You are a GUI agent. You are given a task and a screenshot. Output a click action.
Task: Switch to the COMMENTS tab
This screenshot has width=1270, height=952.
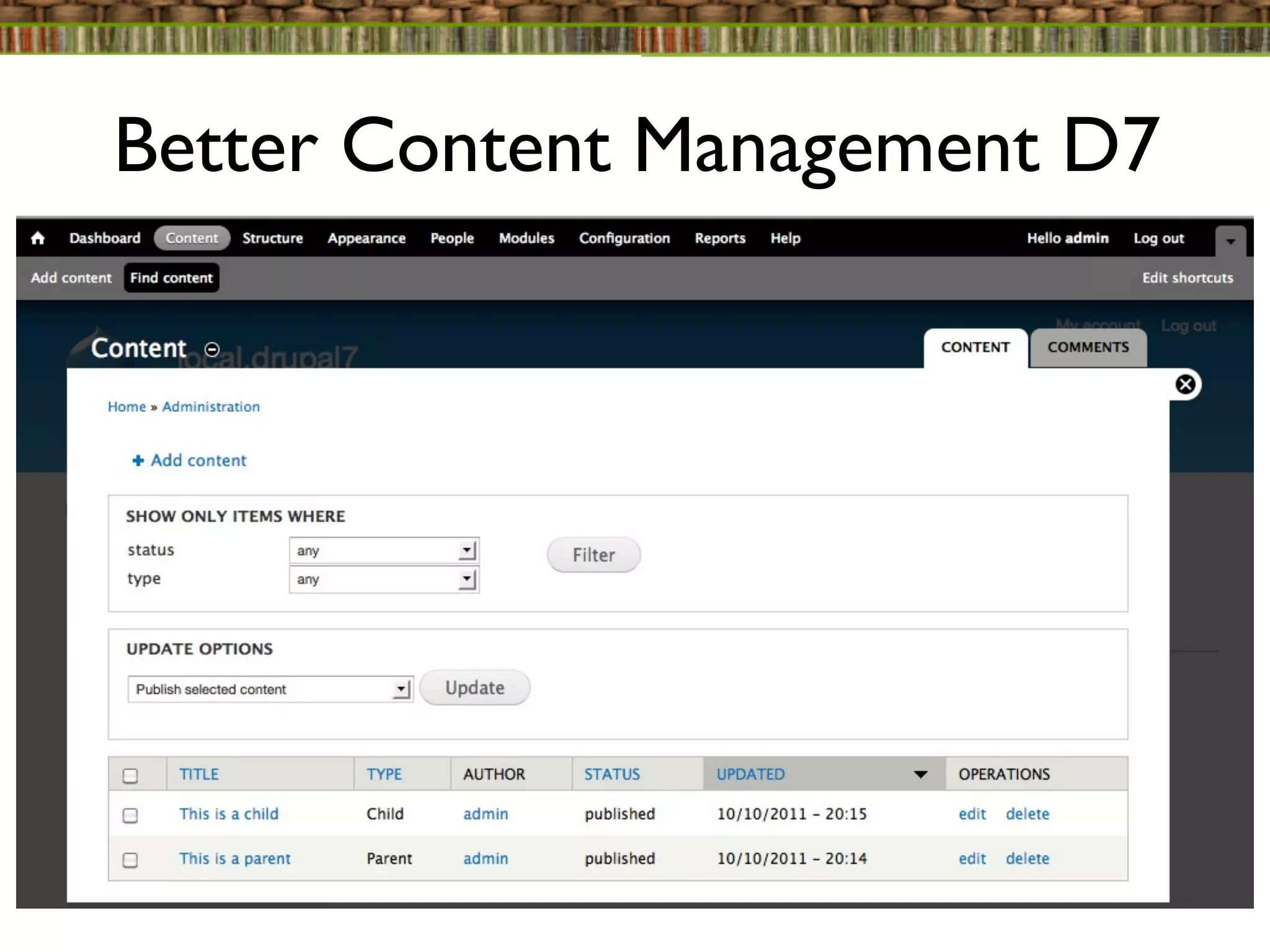pyautogui.click(x=1088, y=348)
